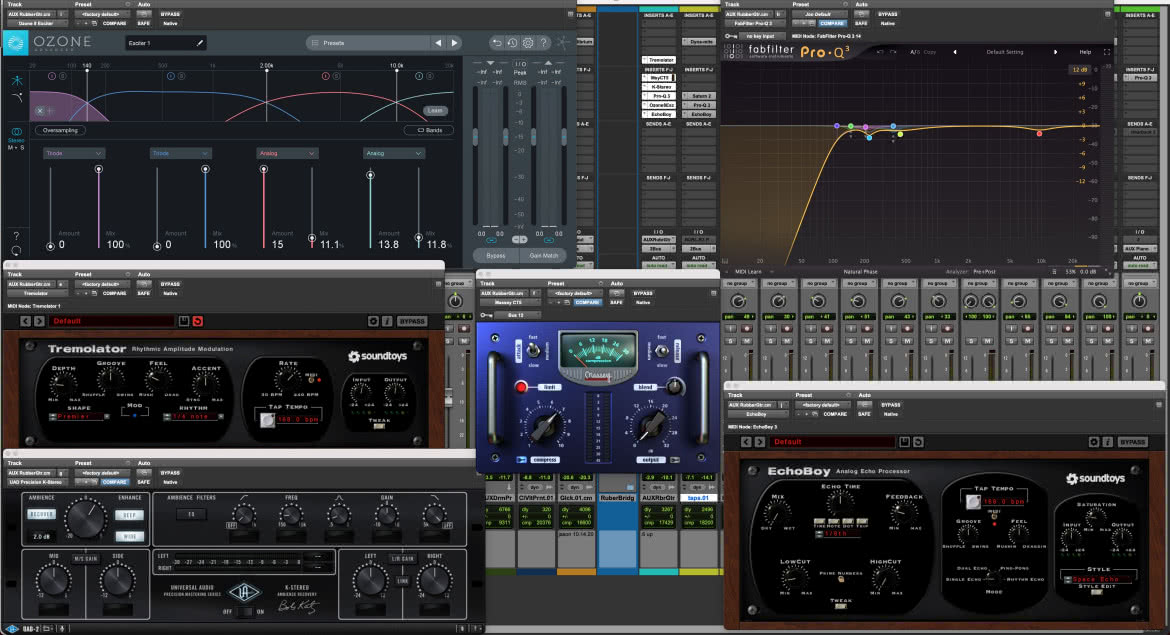Click the Ozone undo history clock icon
Viewport: 1170px width, 635px height.
pyautogui.click(x=512, y=43)
